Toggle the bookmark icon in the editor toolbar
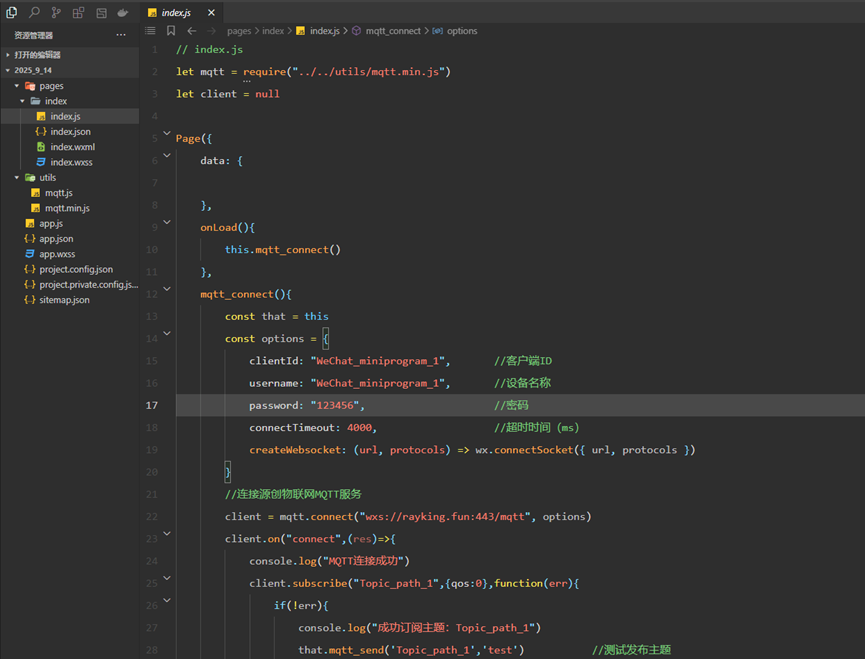This screenshot has width=865, height=659. coord(171,31)
